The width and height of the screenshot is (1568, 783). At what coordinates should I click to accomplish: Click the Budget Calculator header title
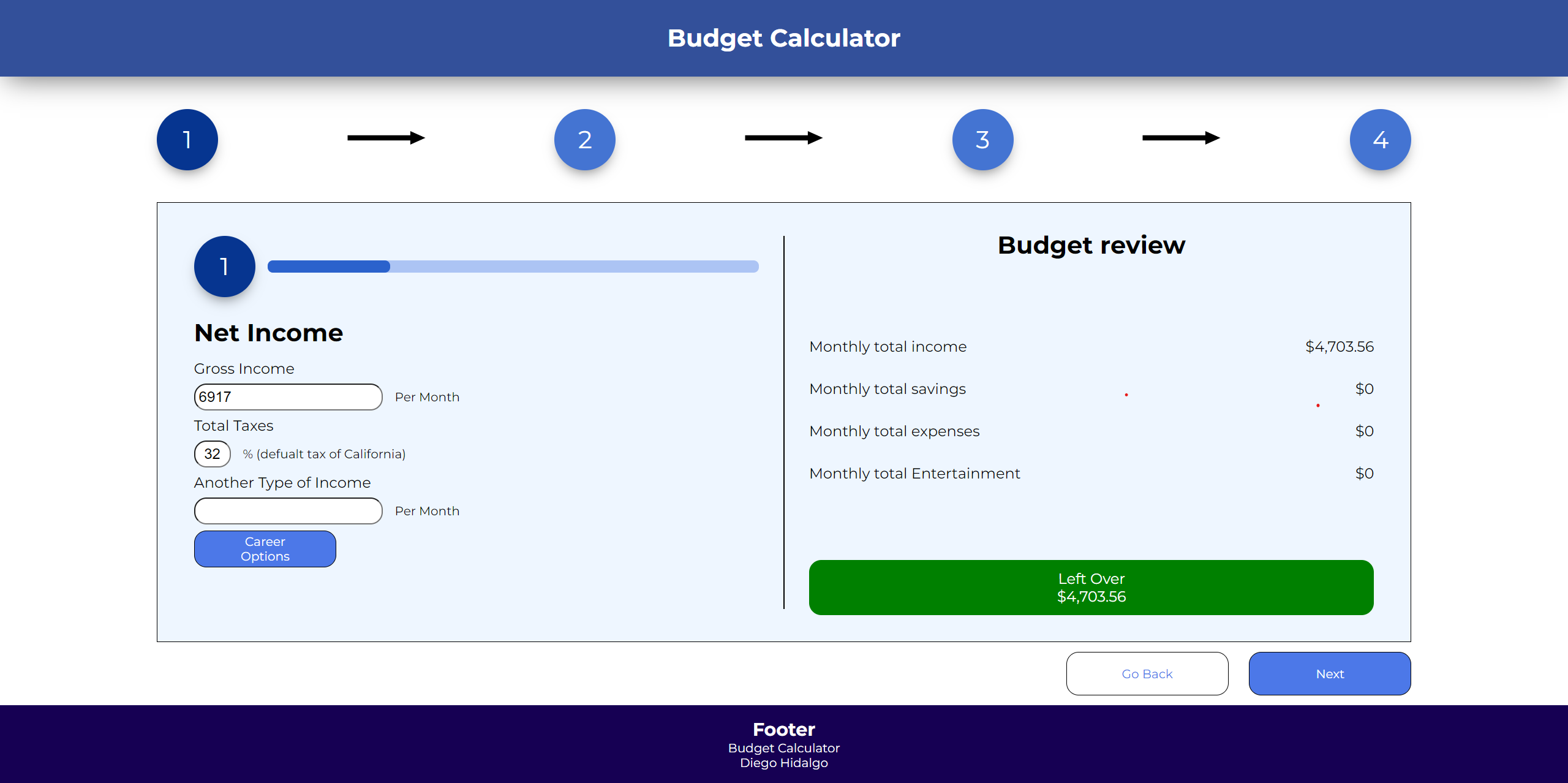click(x=784, y=38)
